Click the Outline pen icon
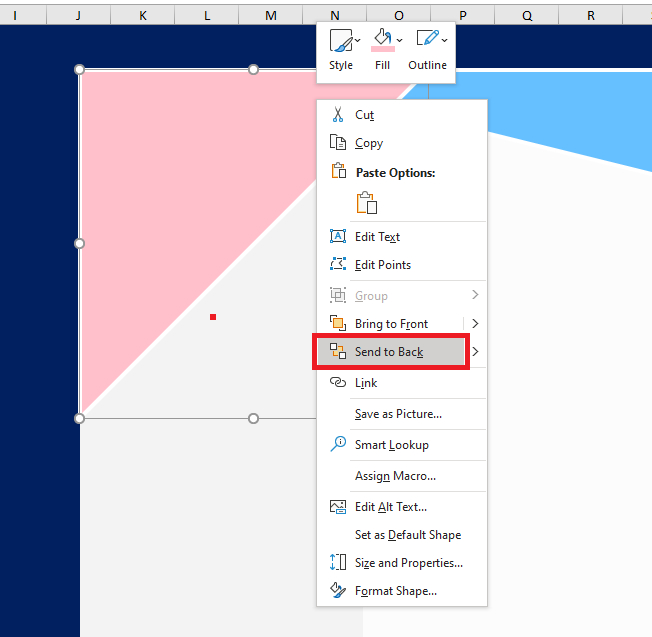Screen dimensions: 652x637 (x=428, y=38)
